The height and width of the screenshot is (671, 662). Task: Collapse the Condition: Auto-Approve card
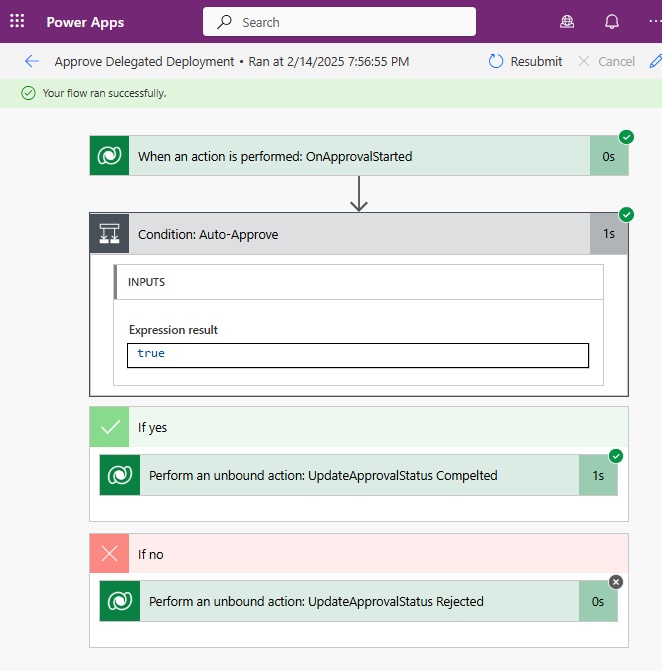tap(359, 234)
